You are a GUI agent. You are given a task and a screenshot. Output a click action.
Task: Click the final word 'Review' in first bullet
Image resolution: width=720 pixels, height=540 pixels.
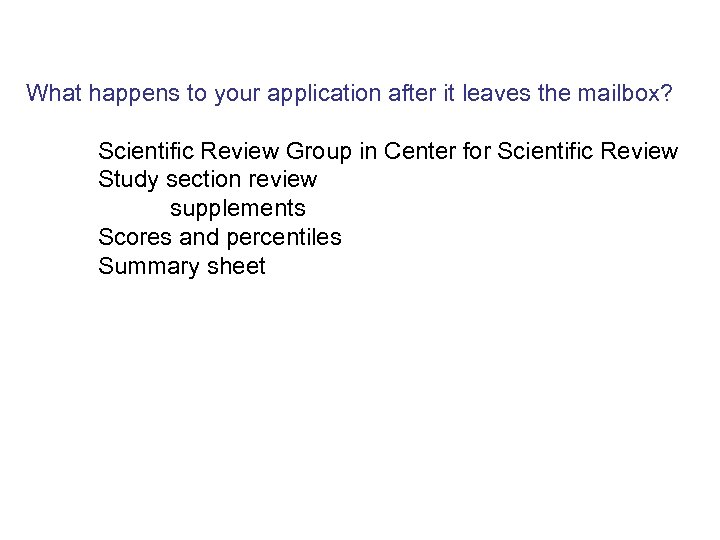(x=641, y=152)
